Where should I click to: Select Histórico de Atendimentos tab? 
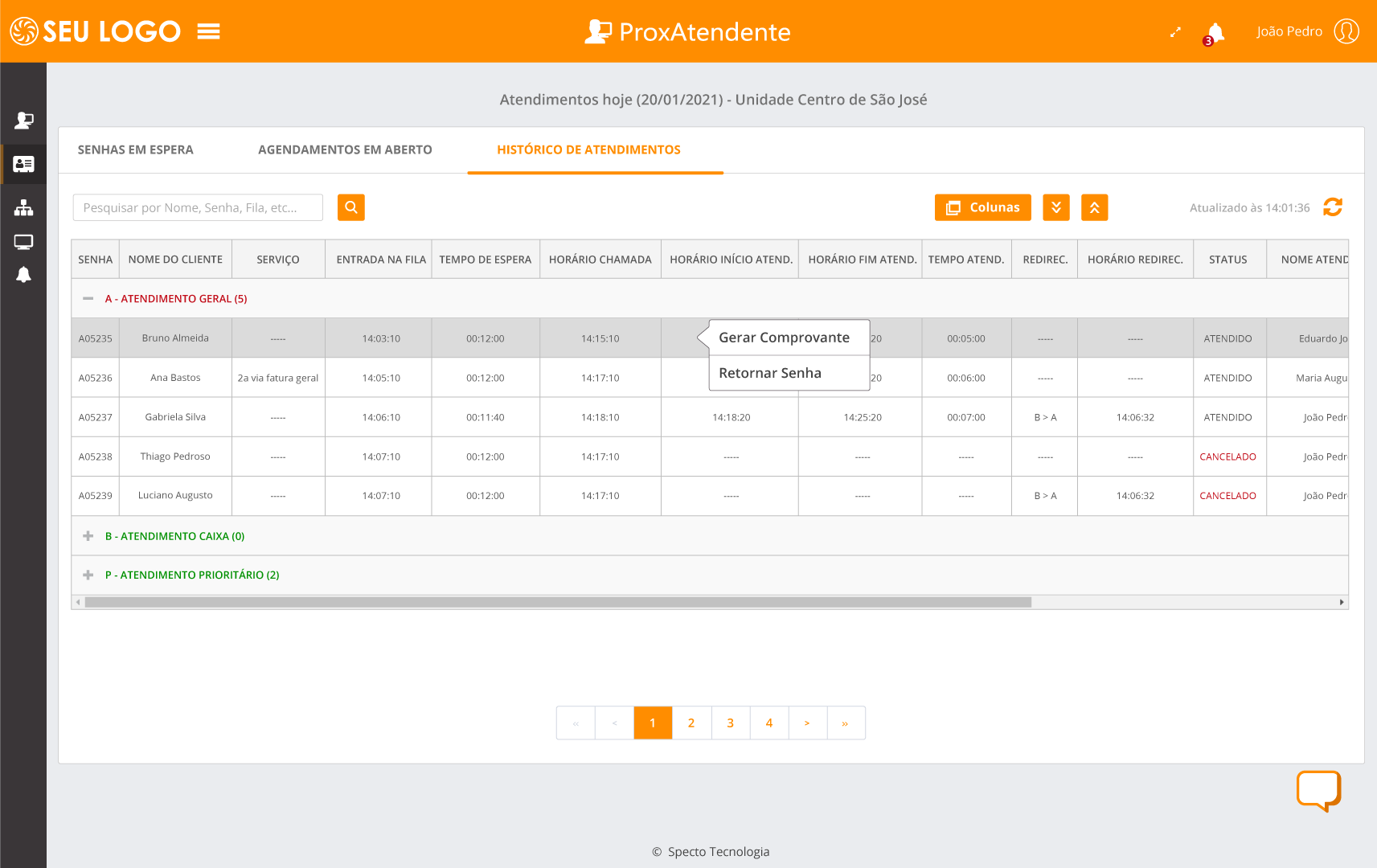(588, 149)
